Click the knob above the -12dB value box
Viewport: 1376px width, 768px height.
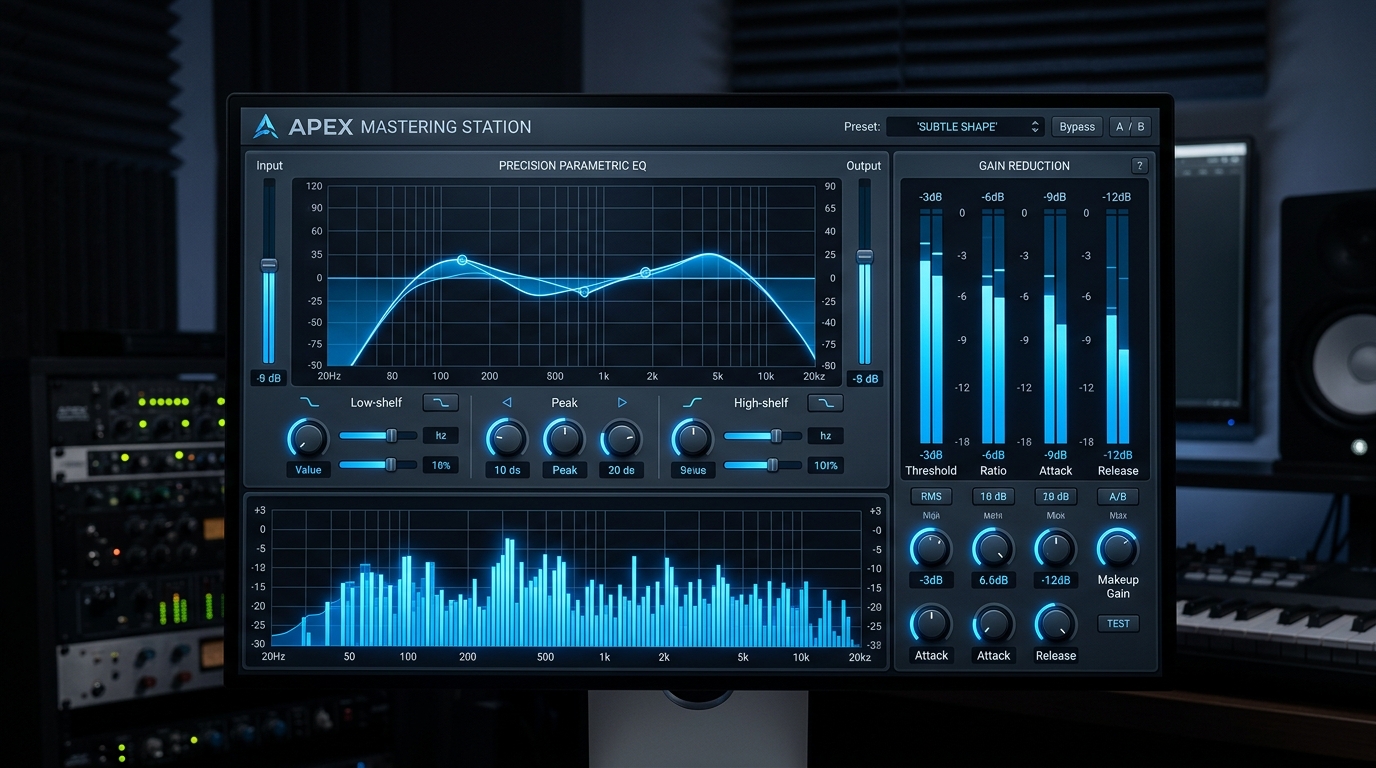pyautogui.click(x=1055, y=548)
